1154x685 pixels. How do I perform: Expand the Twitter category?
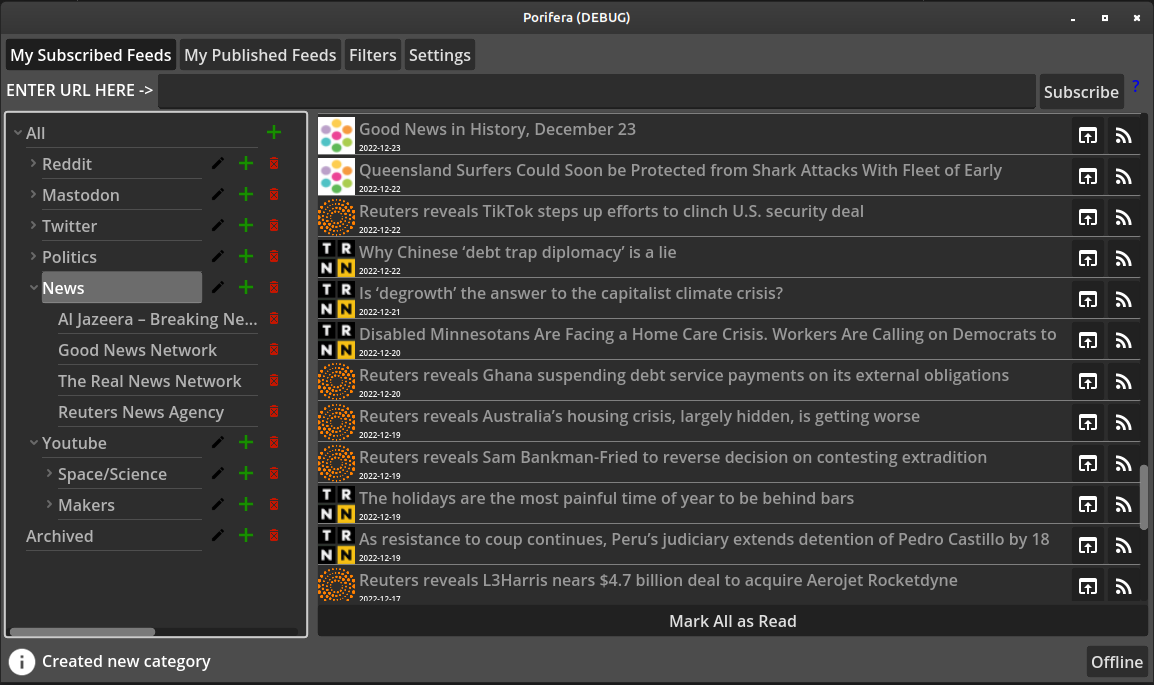point(33,225)
